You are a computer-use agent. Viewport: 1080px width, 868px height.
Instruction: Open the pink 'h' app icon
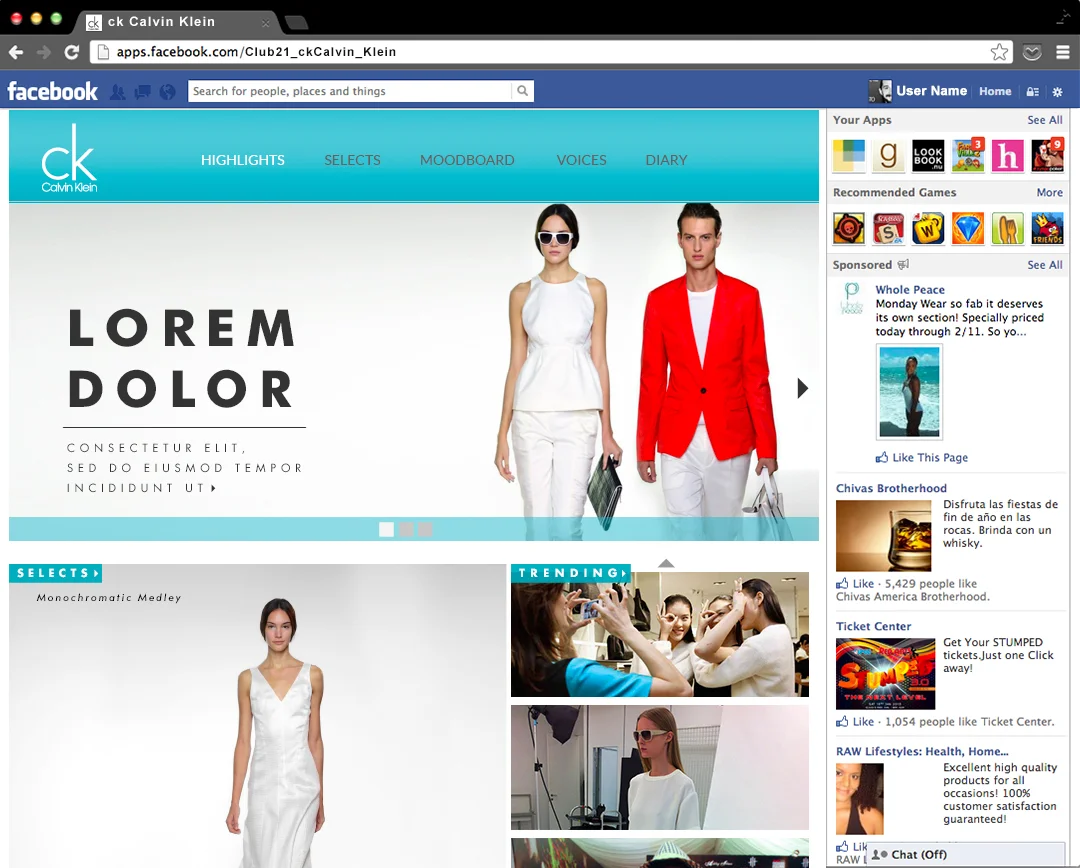(1008, 155)
